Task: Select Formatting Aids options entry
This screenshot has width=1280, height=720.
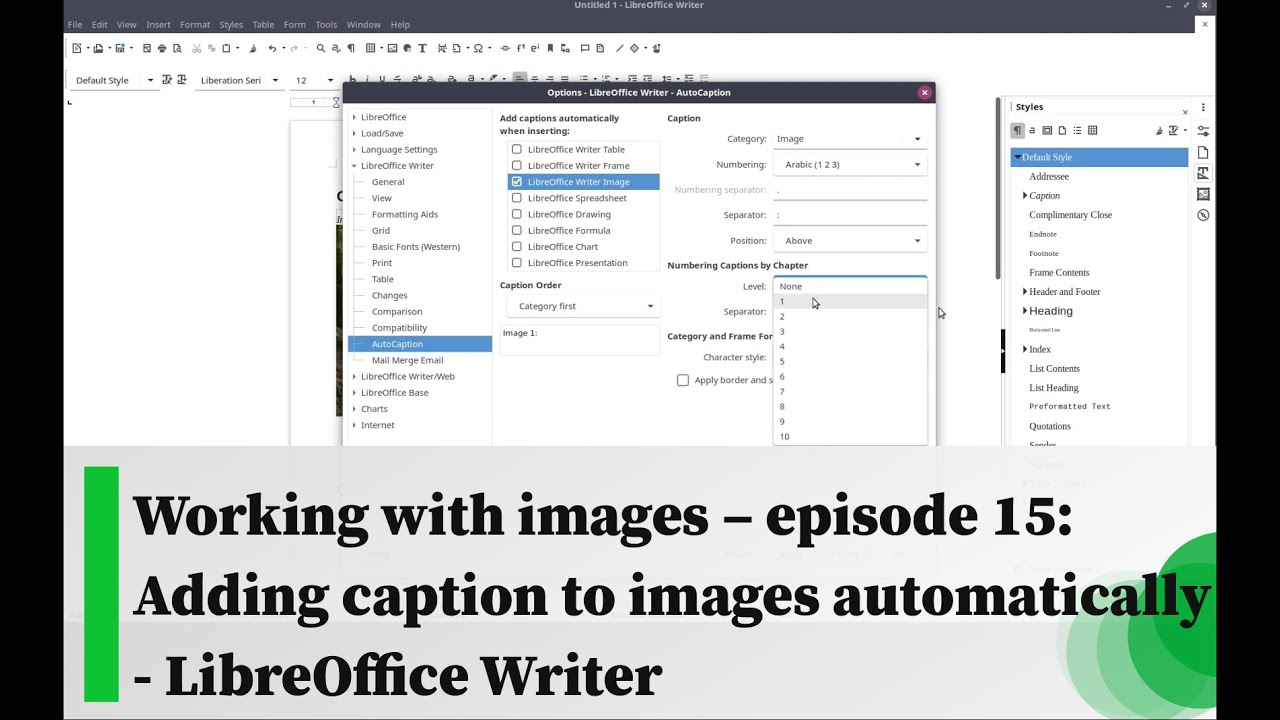Action: pos(405,214)
